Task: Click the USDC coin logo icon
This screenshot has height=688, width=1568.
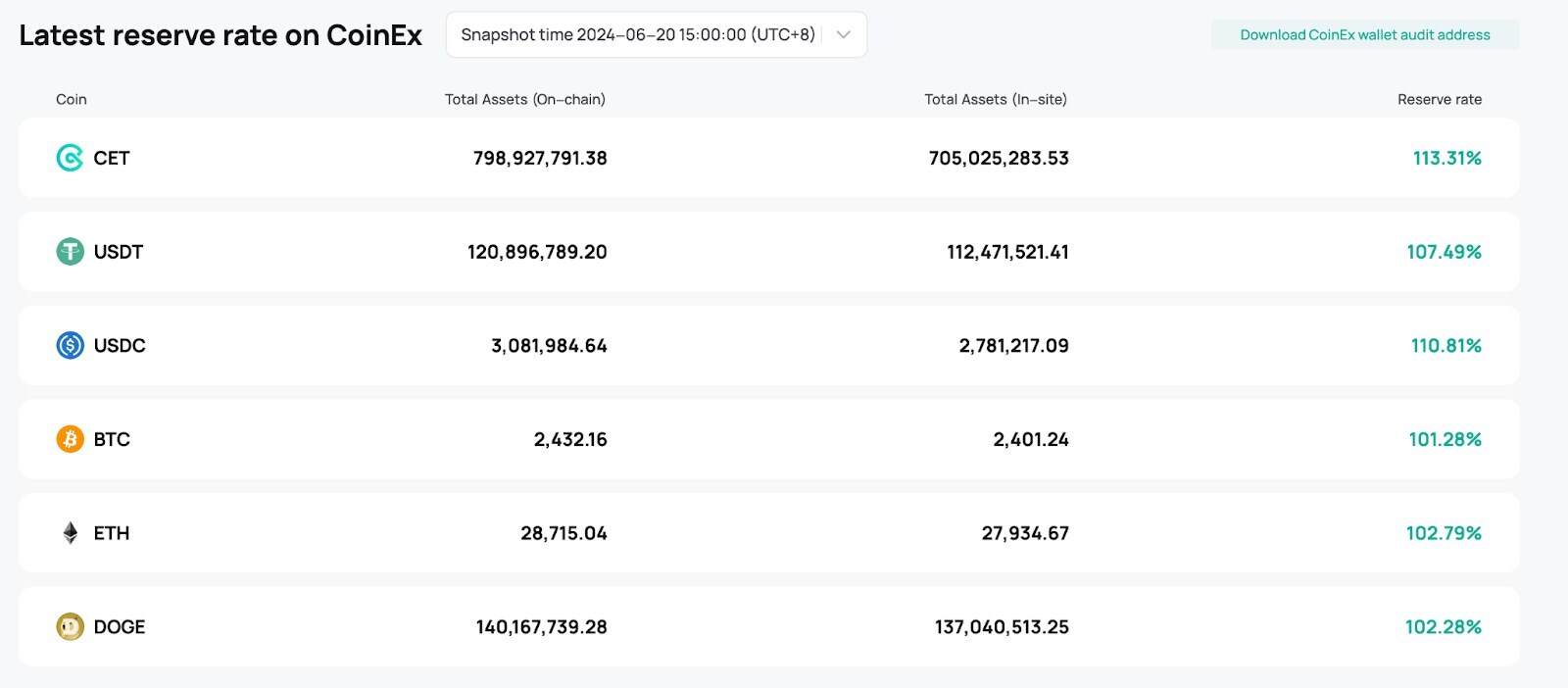Action: click(x=70, y=345)
